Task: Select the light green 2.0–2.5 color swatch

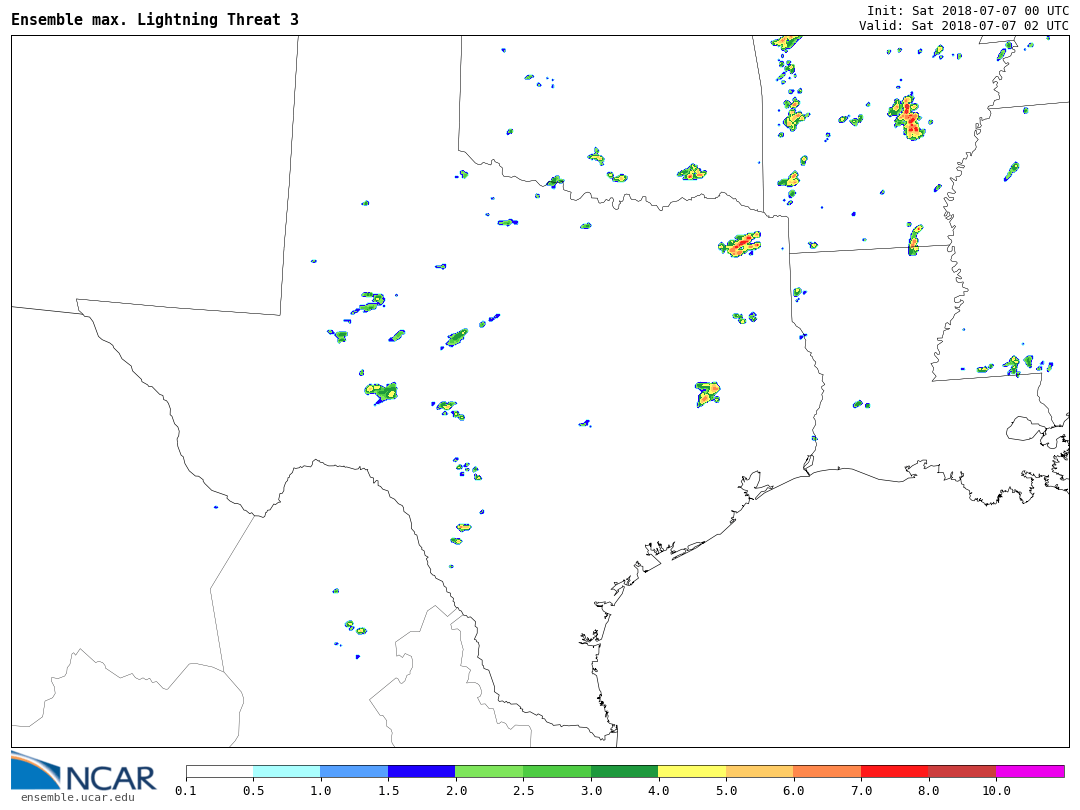Action: [x=489, y=772]
